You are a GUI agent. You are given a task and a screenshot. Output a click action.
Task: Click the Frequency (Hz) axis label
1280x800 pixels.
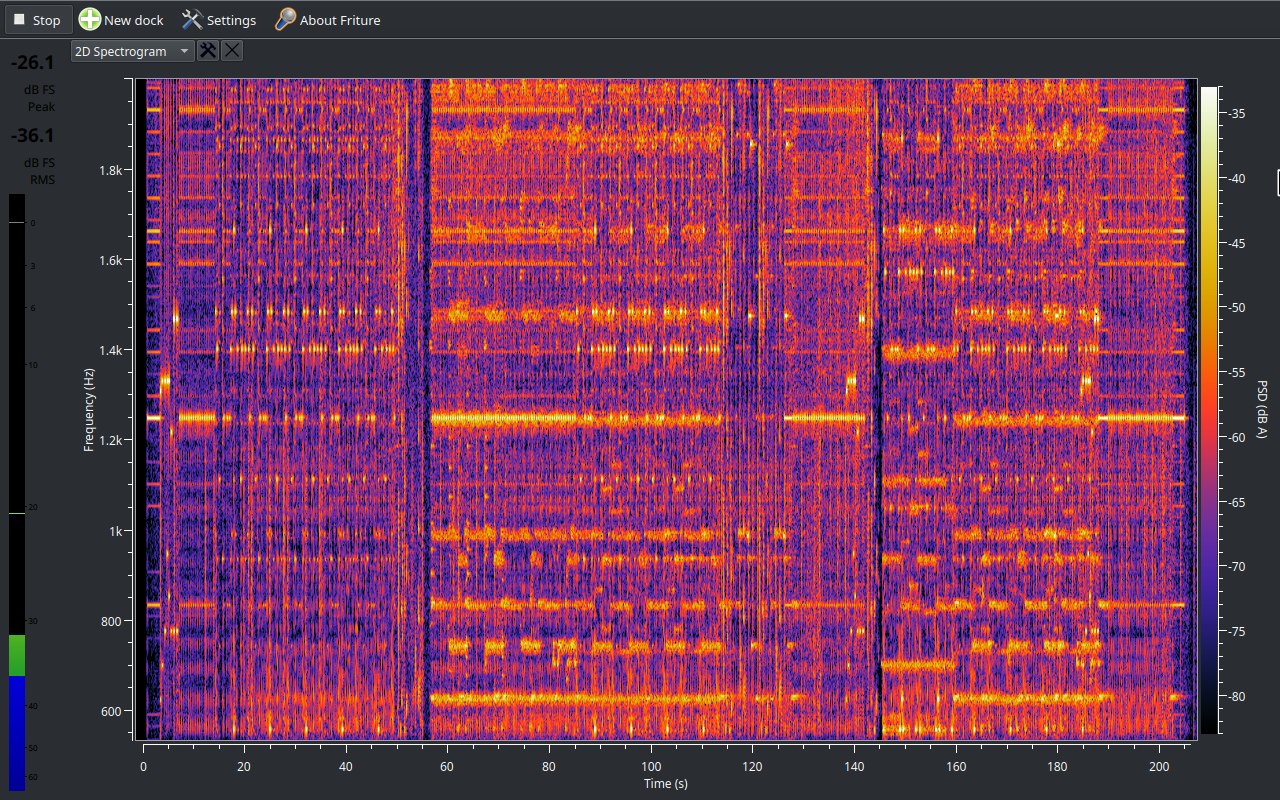point(89,410)
